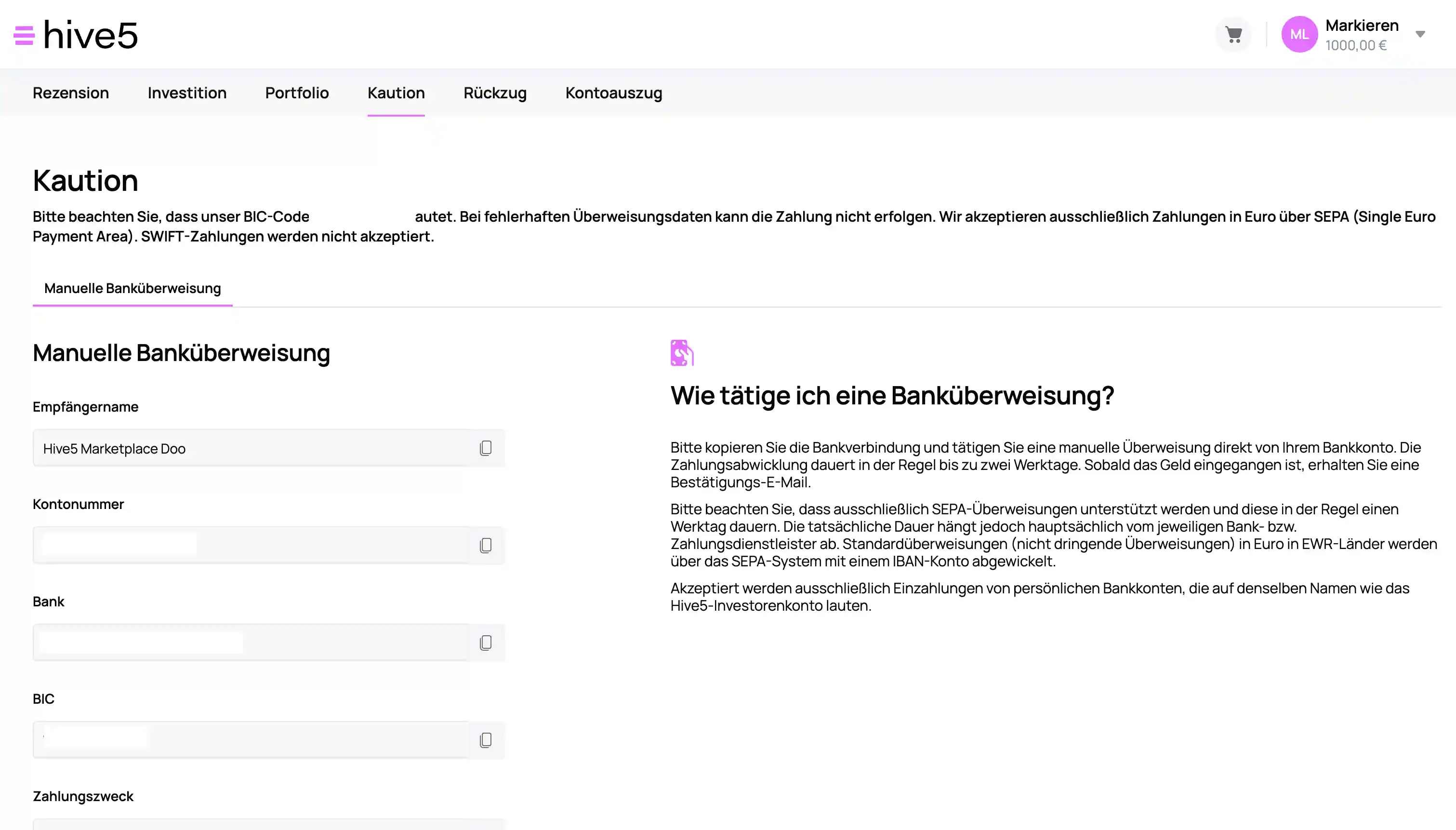
Task: Click the Kaution page heading
Action: [x=85, y=181]
